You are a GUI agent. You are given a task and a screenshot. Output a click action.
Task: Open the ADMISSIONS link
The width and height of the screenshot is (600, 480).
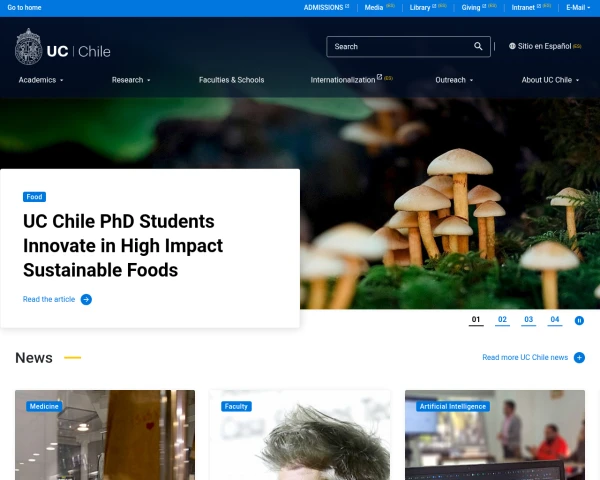tap(326, 7)
